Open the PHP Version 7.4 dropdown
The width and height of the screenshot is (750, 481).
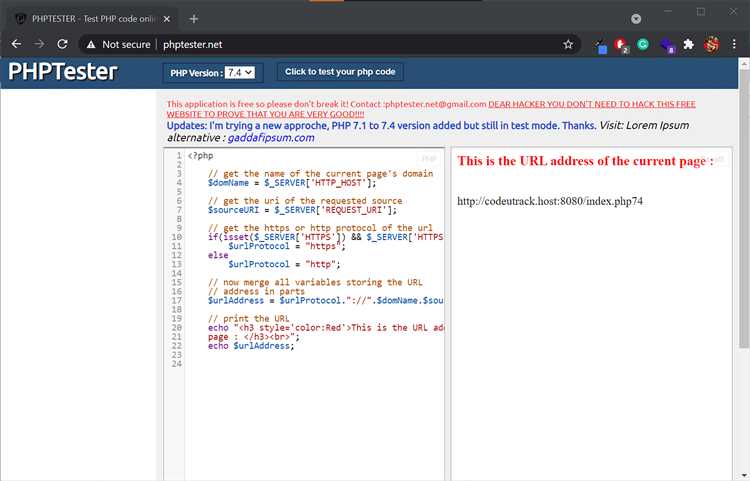tap(240, 73)
